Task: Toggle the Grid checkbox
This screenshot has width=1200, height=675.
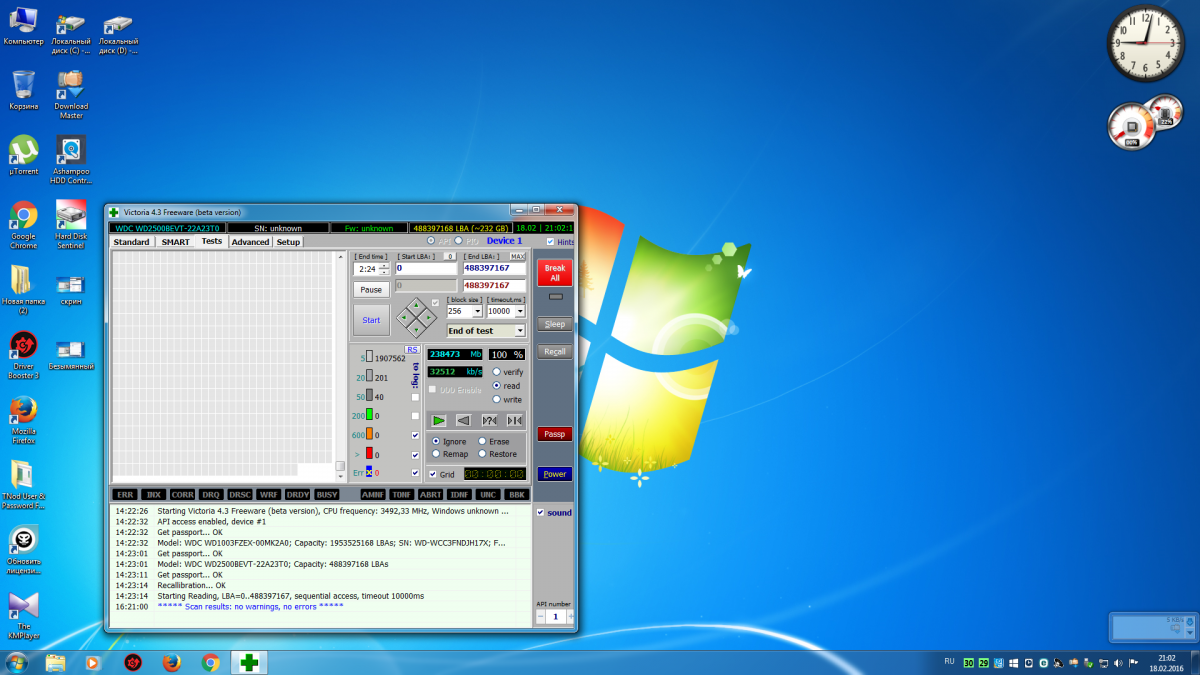Action: point(433,474)
